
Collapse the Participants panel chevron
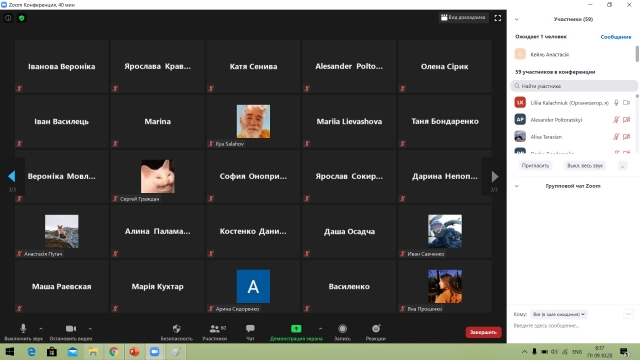[516, 19]
